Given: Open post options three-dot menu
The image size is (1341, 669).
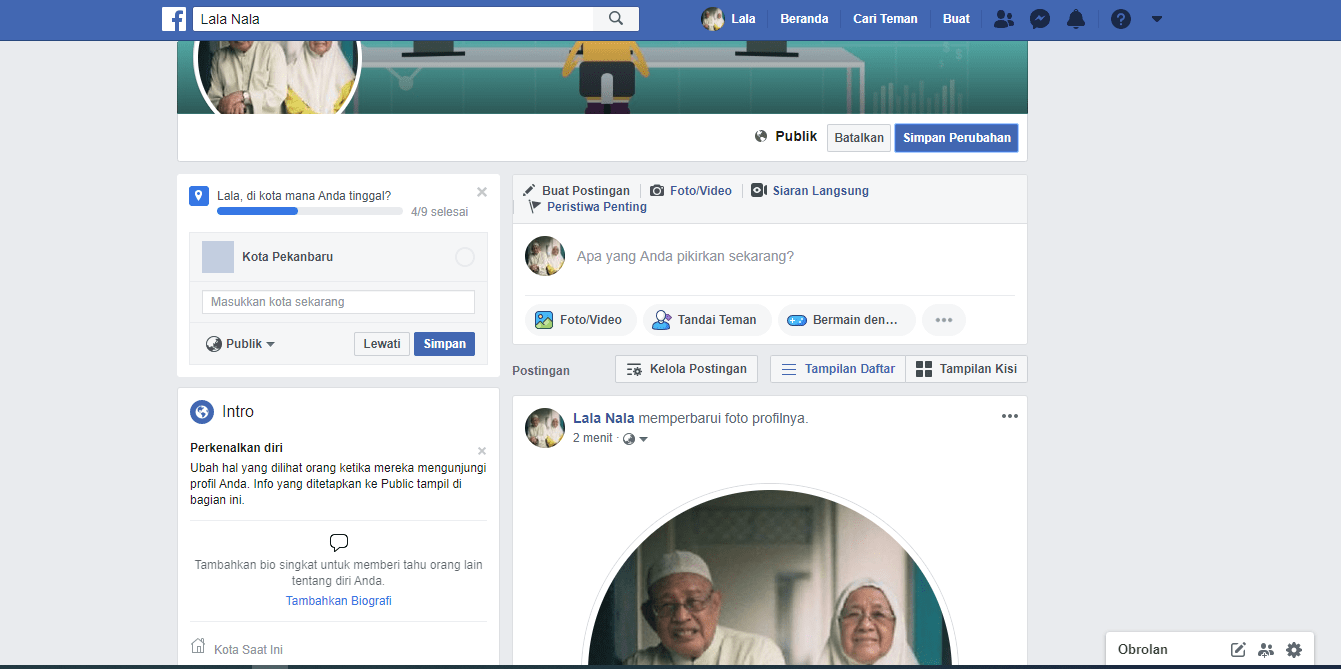Looking at the screenshot, I should 1009,417.
